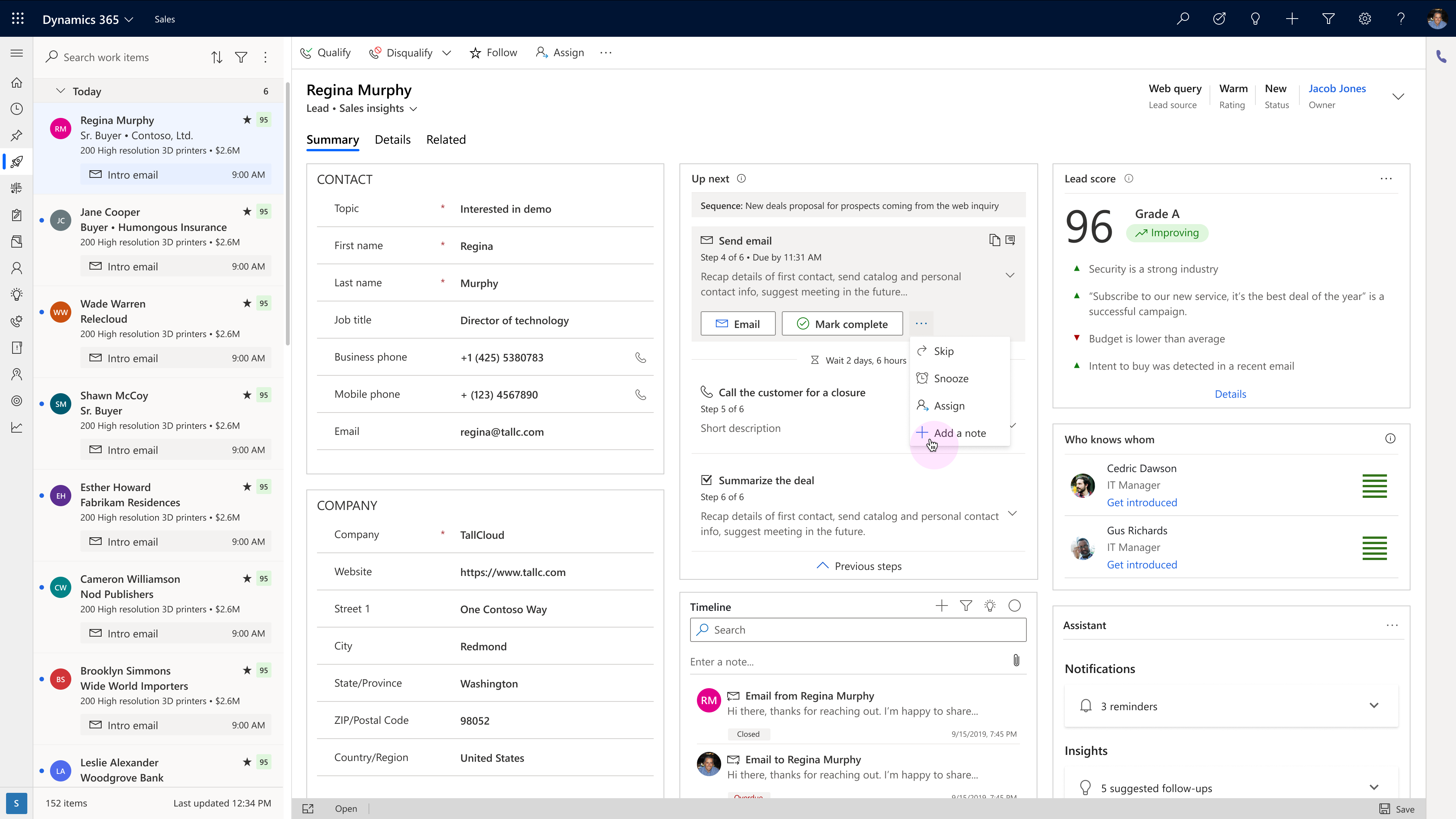The image size is (1456, 819).
Task: Open the app launcher waffle menu
Action: pos(17,19)
